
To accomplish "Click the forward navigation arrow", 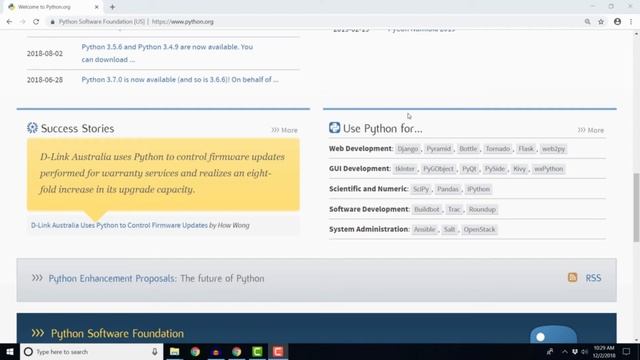I will (22, 22).
